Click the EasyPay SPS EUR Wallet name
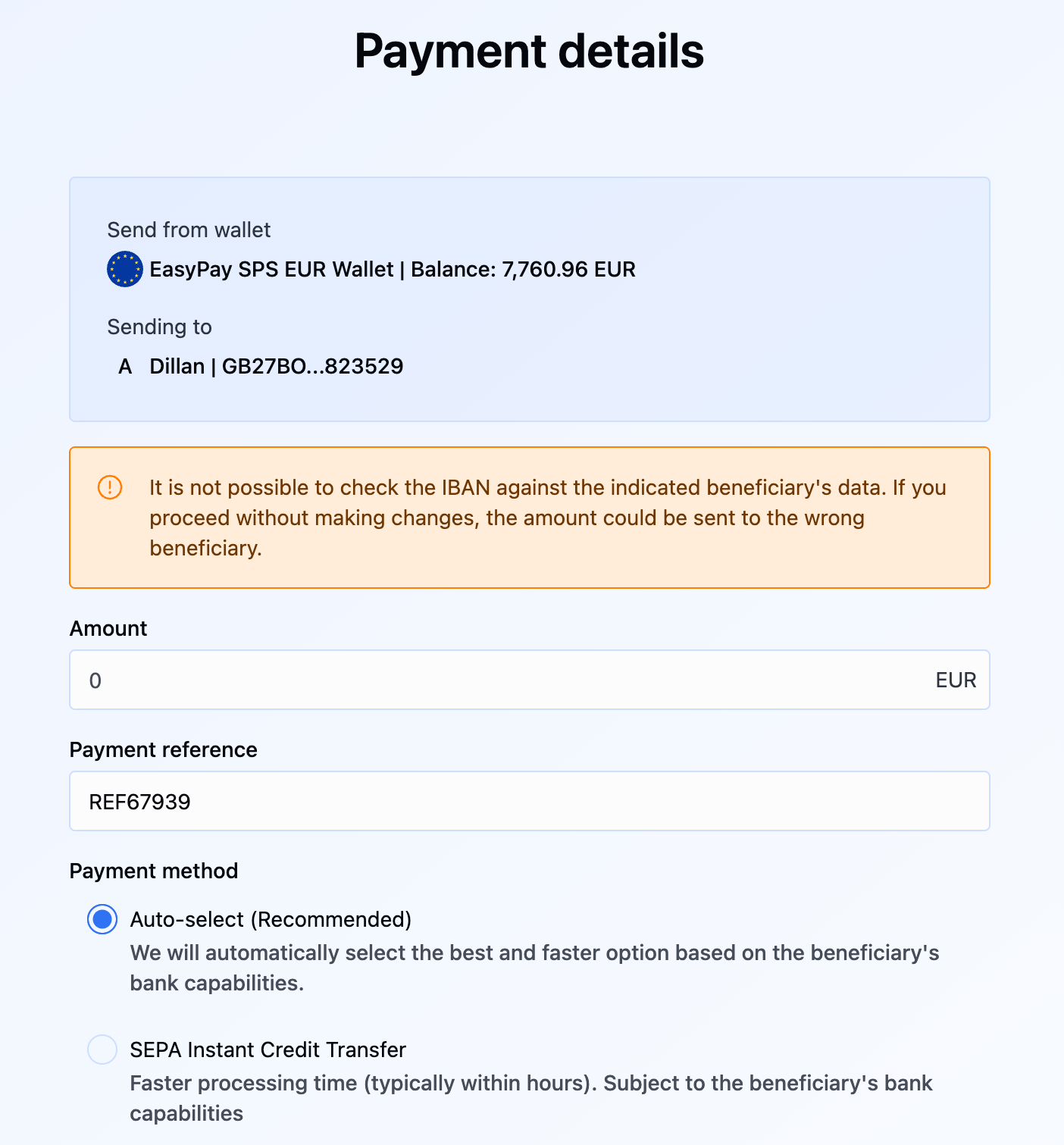 pos(271,269)
